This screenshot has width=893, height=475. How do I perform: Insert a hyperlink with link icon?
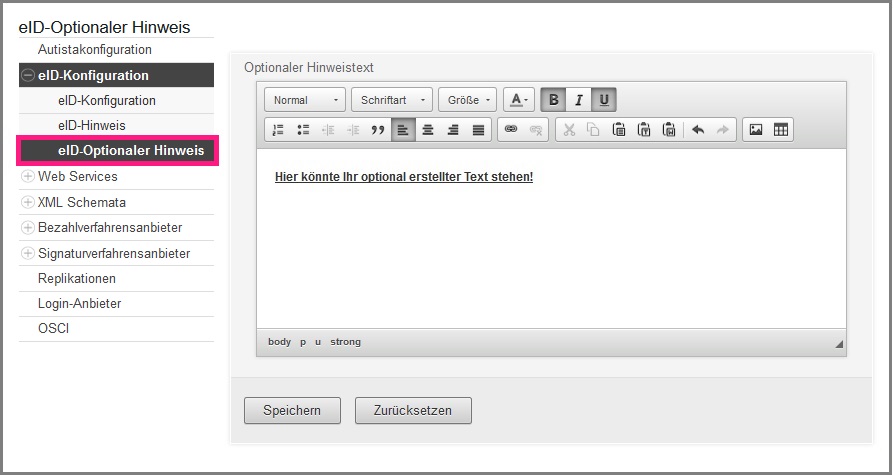[511, 130]
